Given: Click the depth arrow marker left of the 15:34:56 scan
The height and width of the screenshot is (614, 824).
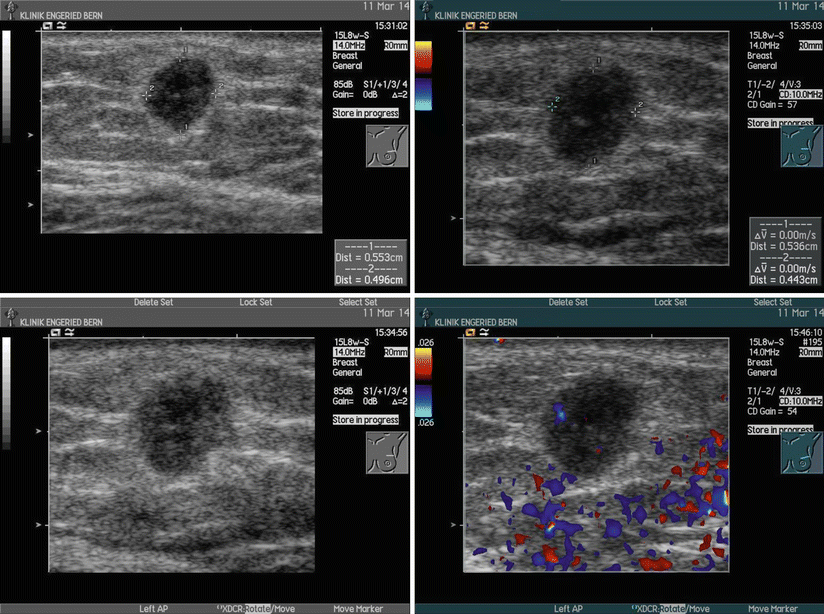Looking at the screenshot, I should coord(39,431).
